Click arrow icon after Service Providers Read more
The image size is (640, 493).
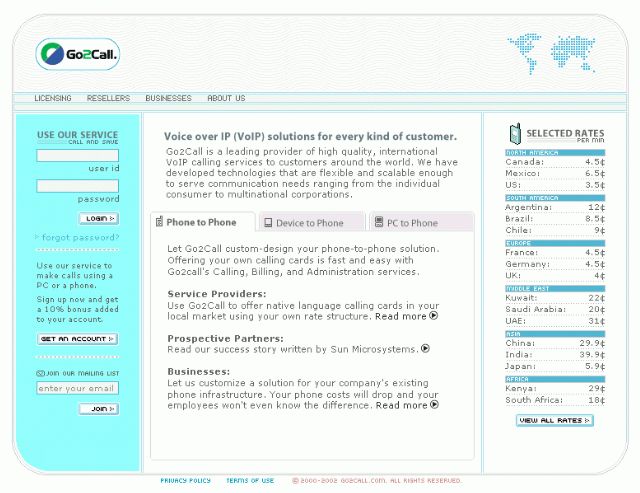[x=434, y=316]
